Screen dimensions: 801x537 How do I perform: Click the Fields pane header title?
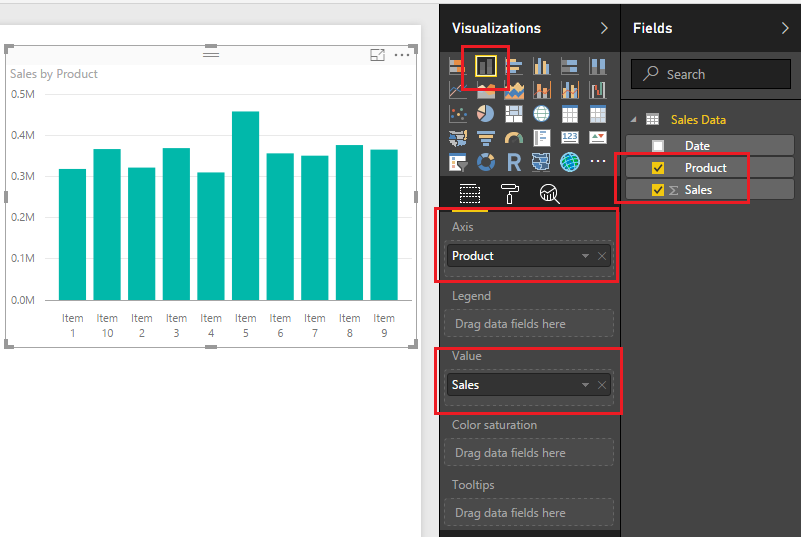coord(652,28)
